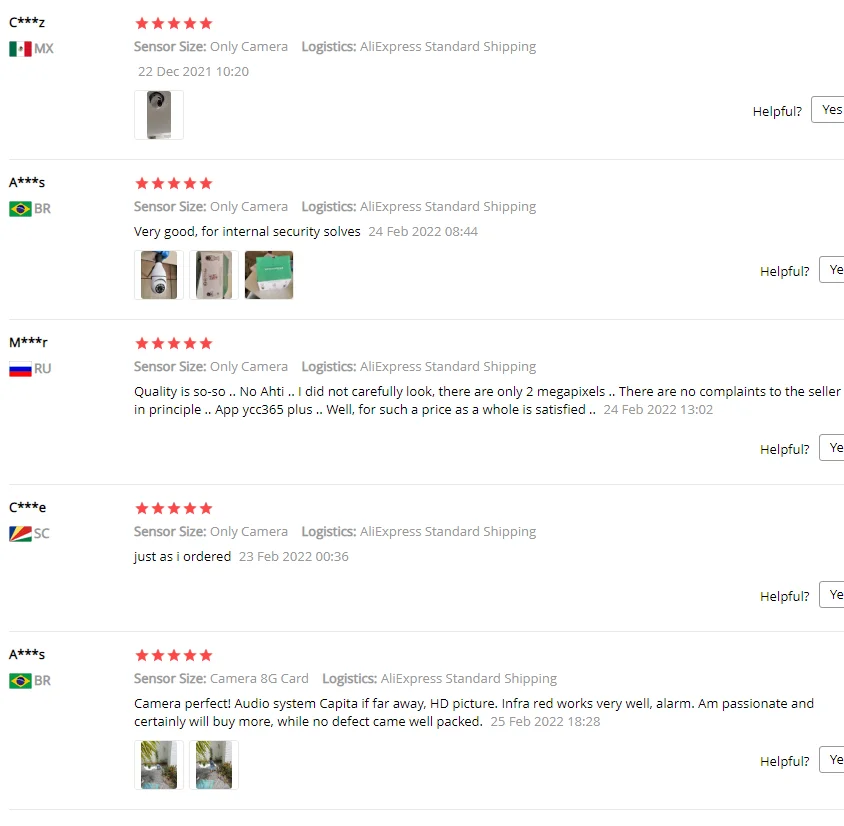The height and width of the screenshot is (826, 844).
Task: Vote Yes on 'Very good, for internal security' review
Action: [x=832, y=270]
